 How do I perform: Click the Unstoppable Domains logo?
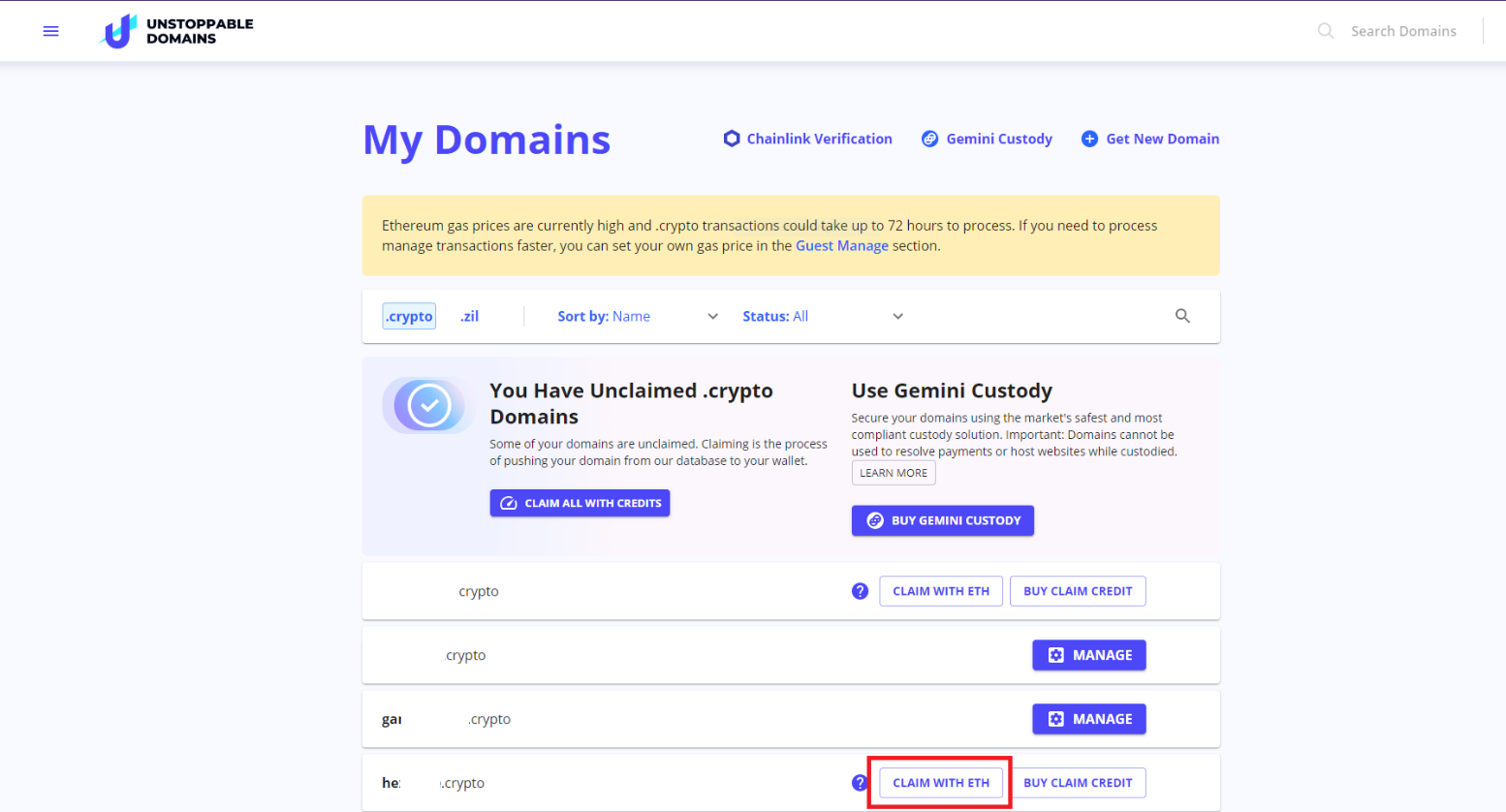[177, 31]
